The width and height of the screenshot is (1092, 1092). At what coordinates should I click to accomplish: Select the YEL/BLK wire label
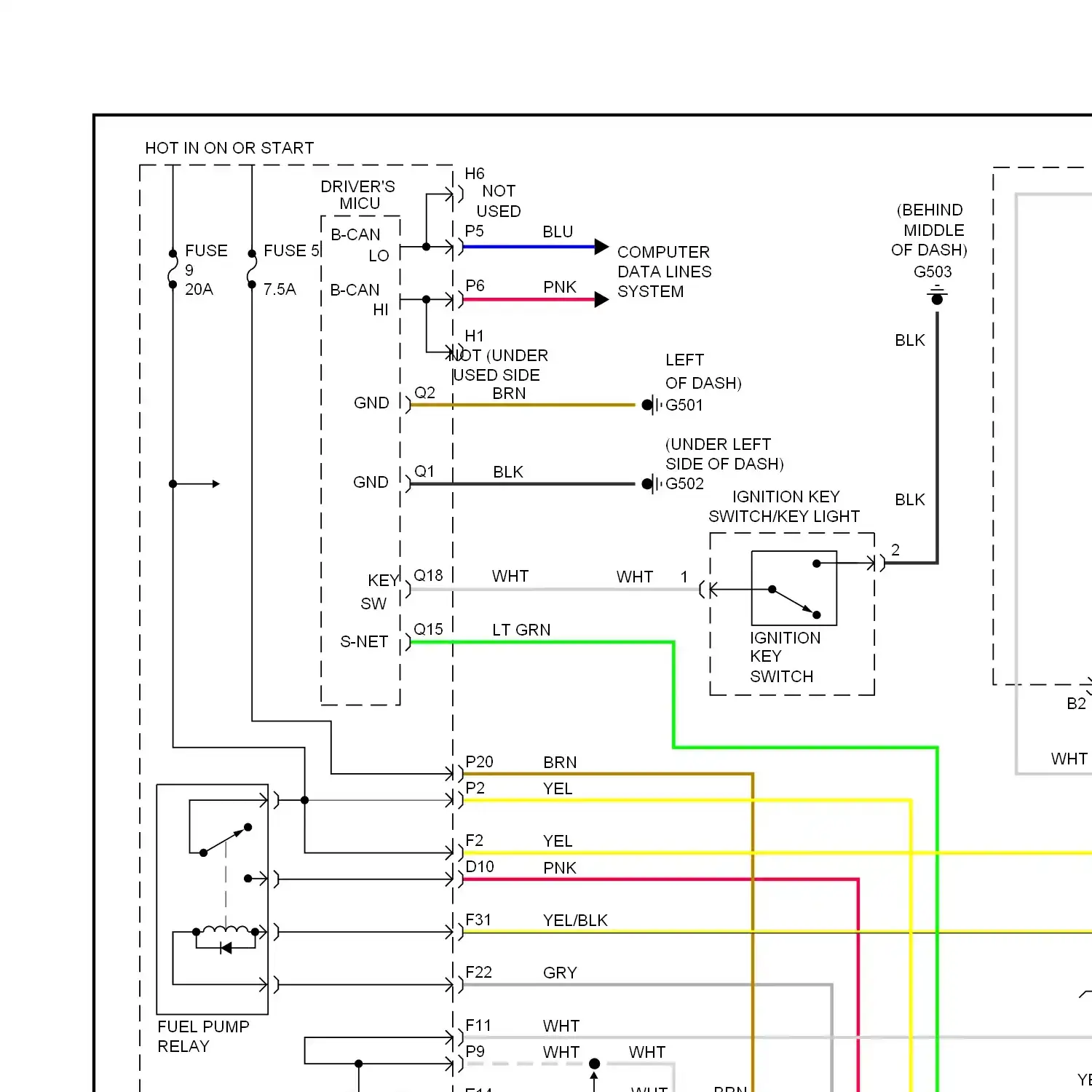[x=575, y=920]
